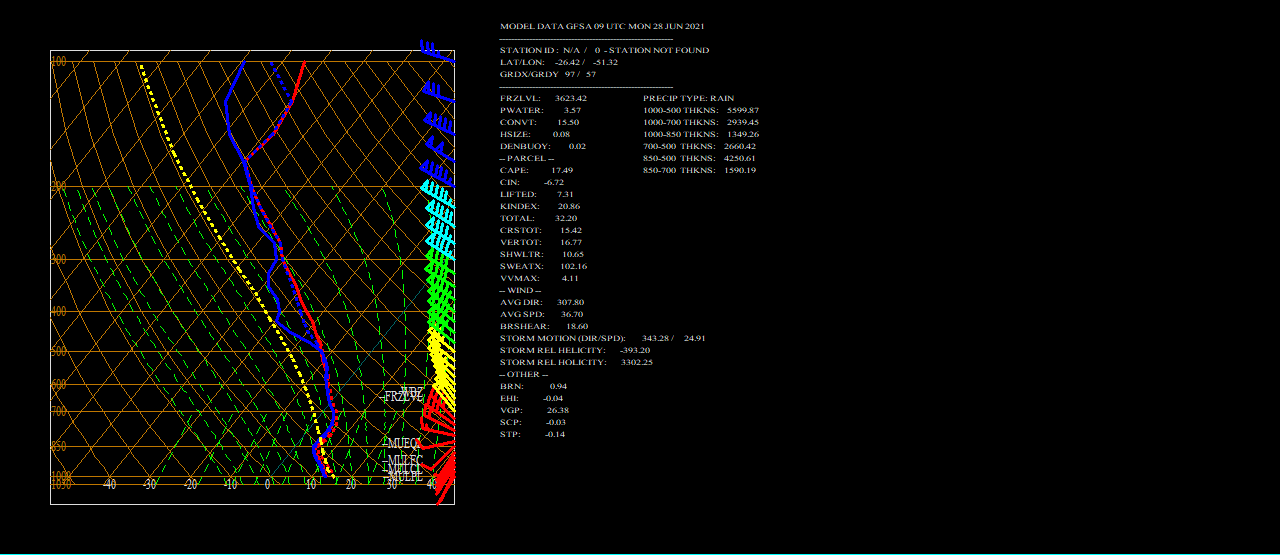Click the FRZLVL value 3623.42 in the data list
The image size is (1280, 555).
(570, 98)
